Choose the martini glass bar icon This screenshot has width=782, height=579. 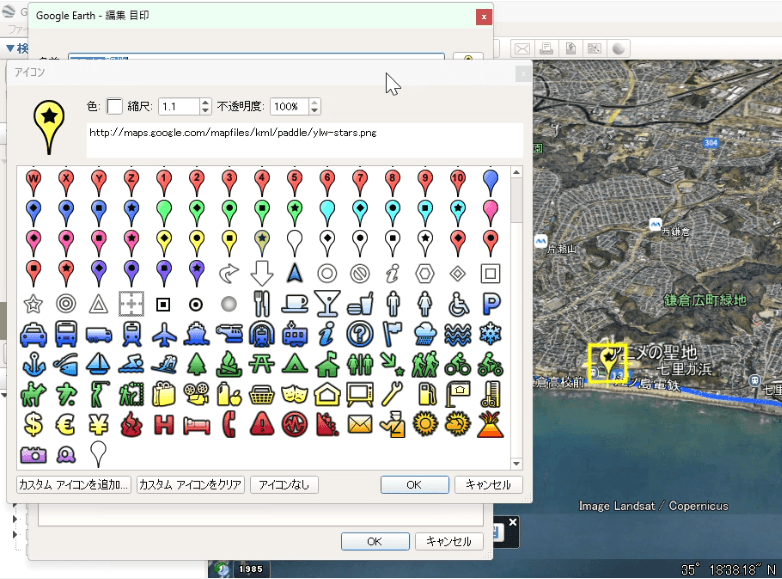[x=327, y=303]
